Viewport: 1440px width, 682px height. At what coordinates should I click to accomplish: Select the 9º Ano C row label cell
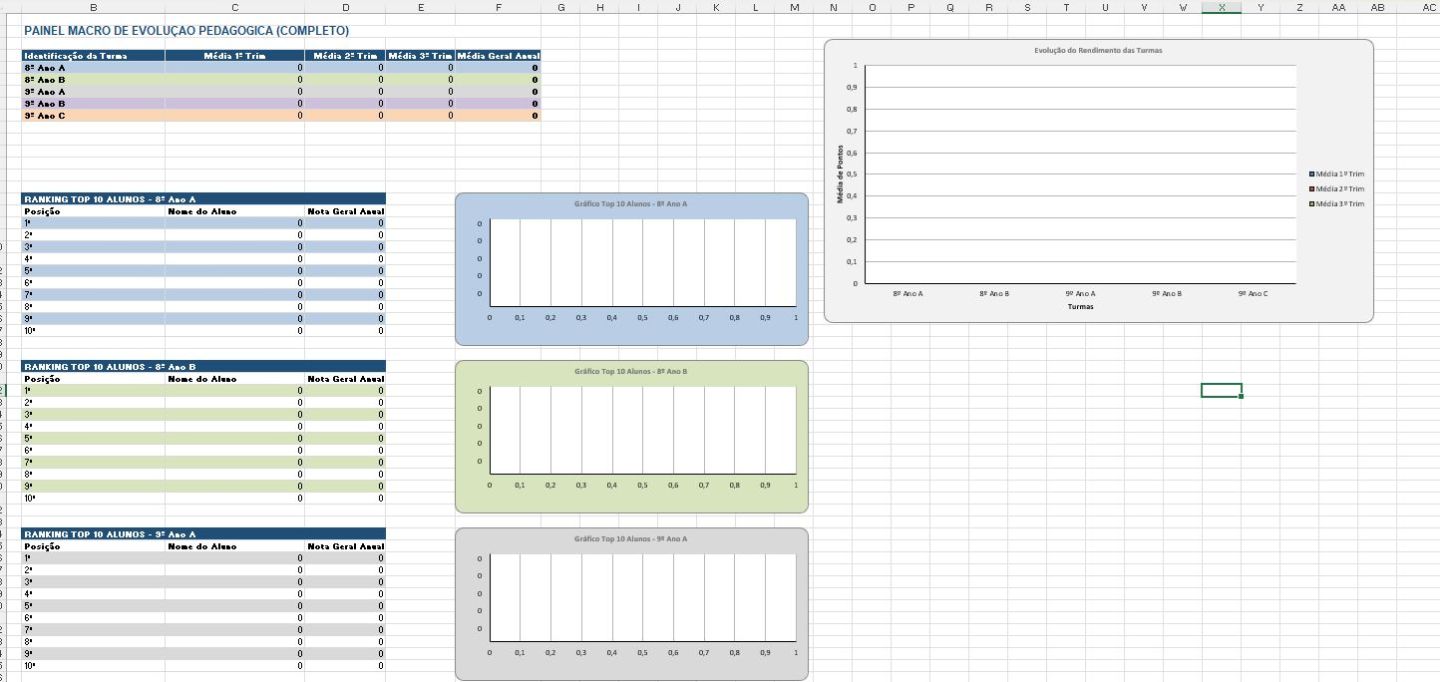tap(93, 115)
